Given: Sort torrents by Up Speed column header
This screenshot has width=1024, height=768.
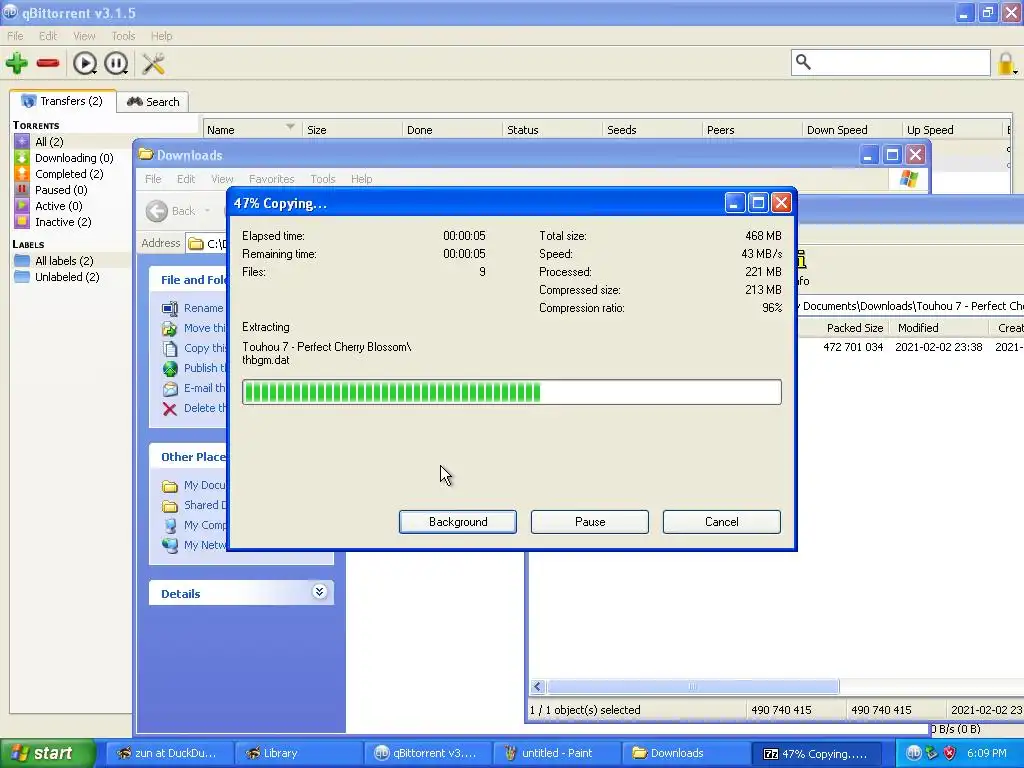Looking at the screenshot, I should 952,129.
